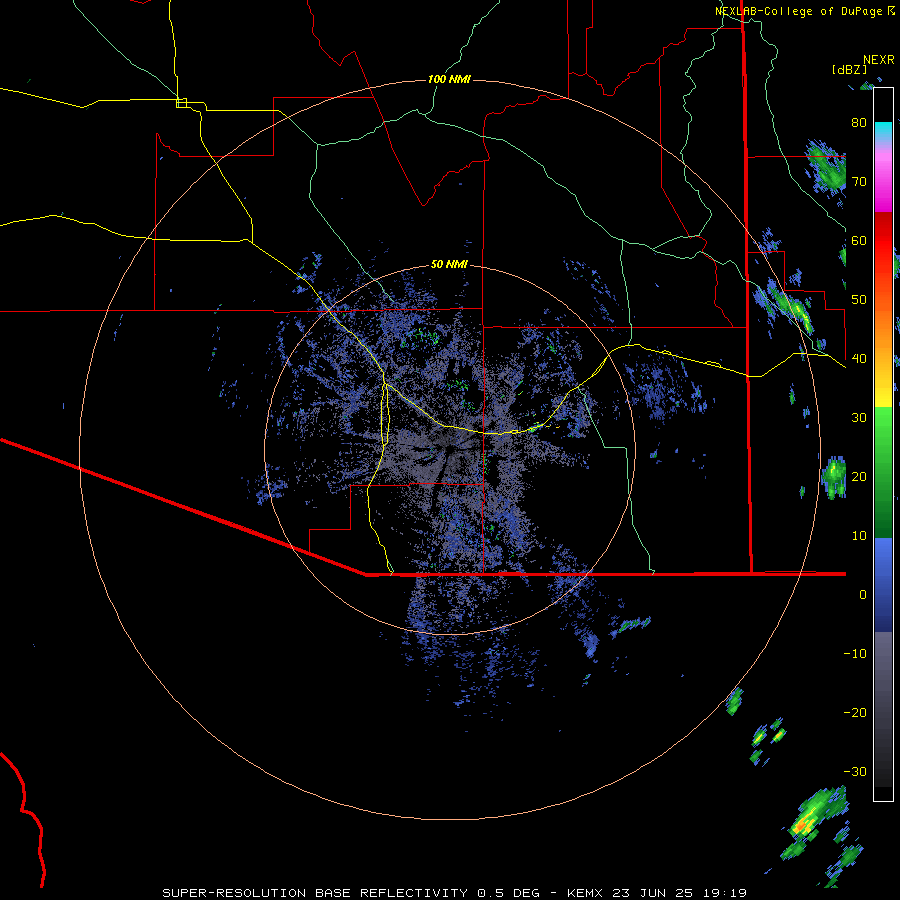900x900 pixels.
Task: Click the 0 value on the dBZ scale
Action: pyautogui.click(x=863, y=595)
